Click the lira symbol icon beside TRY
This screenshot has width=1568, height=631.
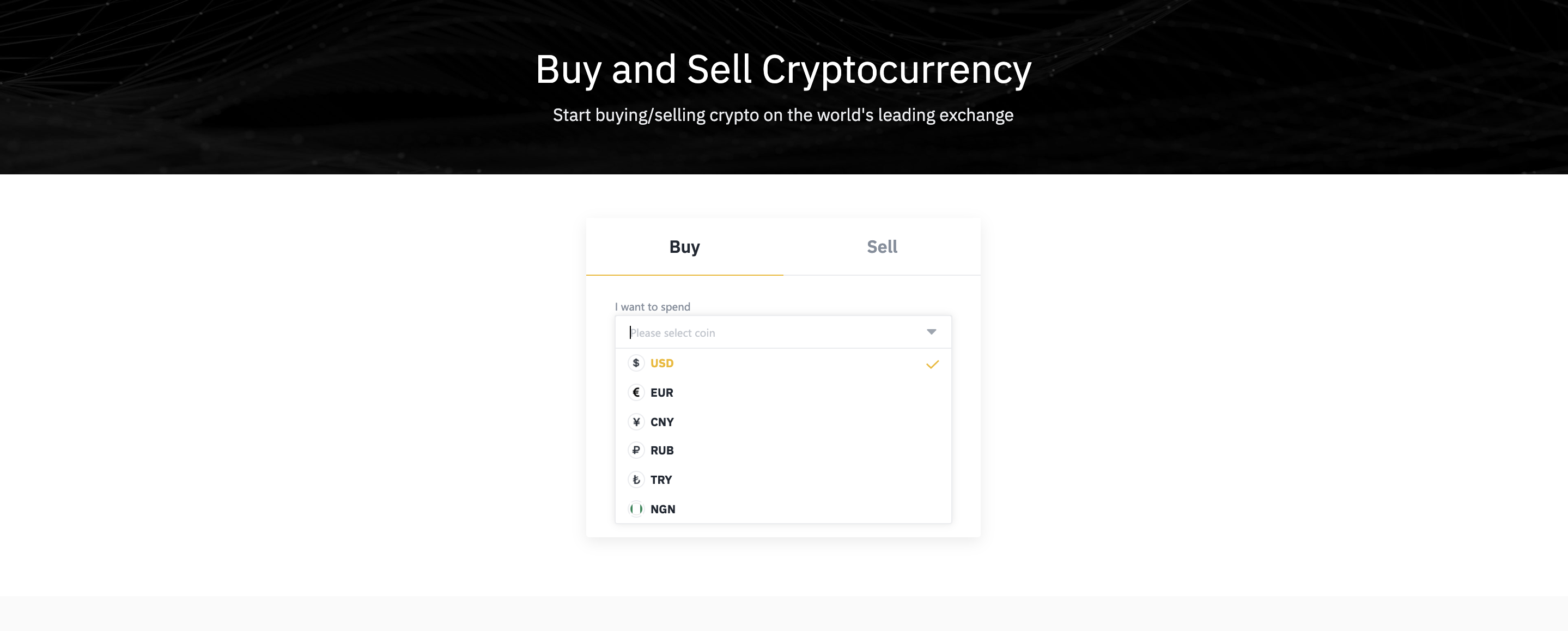tap(635, 480)
